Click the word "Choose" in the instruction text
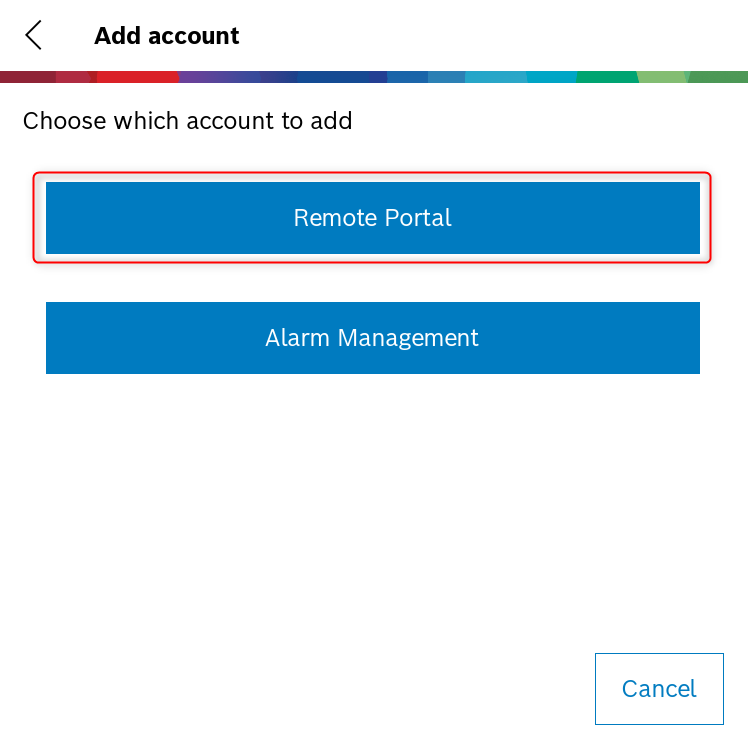 click(64, 122)
